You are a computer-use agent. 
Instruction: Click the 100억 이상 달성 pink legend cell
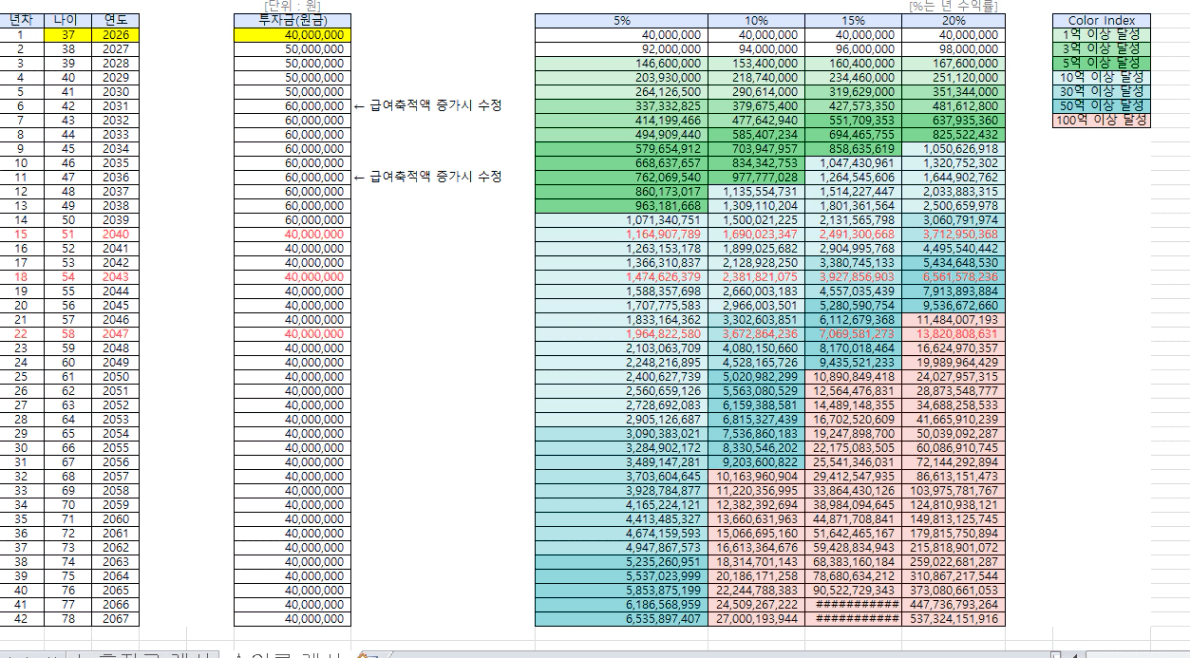coord(1101,121)
